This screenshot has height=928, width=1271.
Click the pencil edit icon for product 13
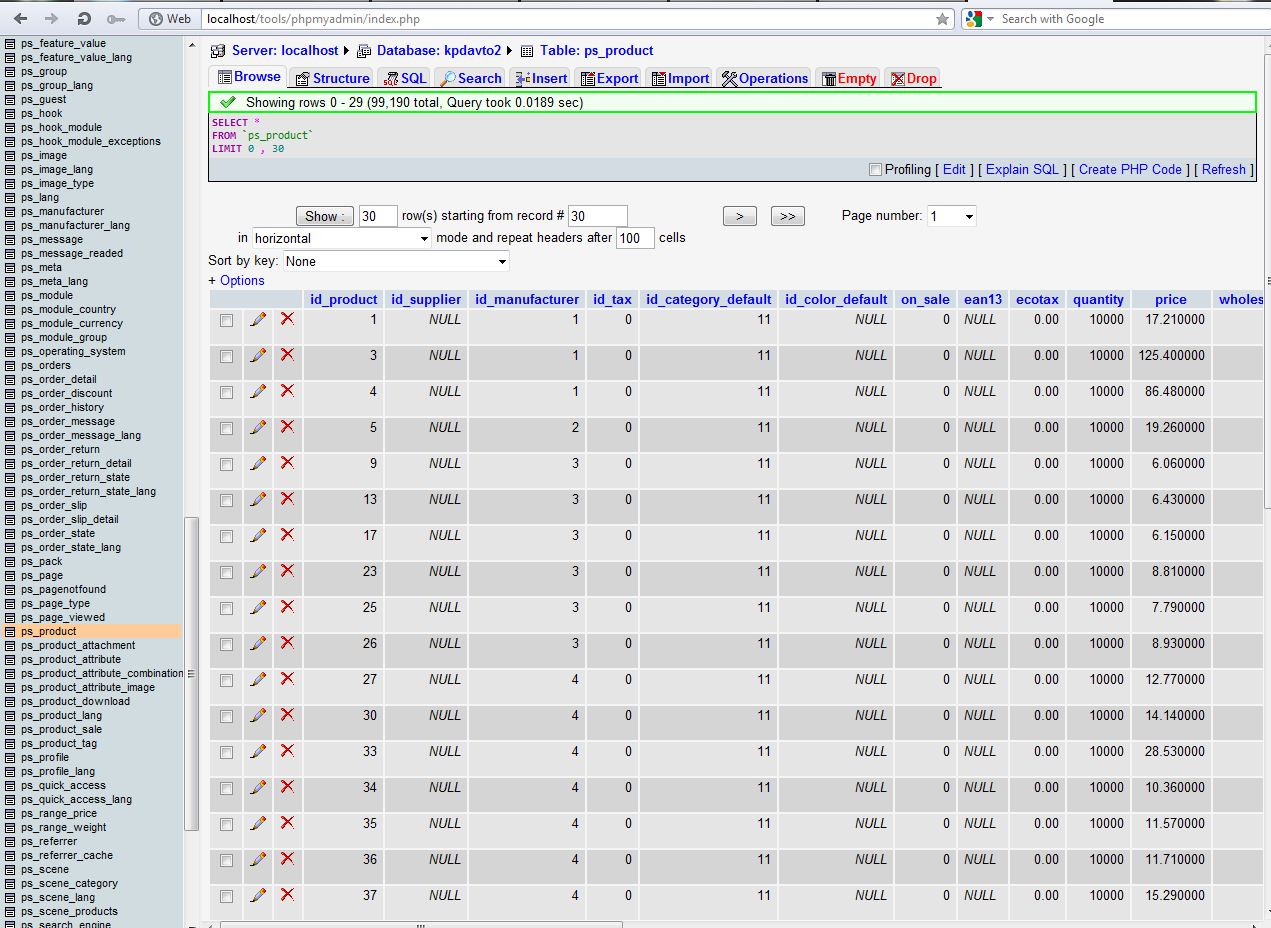(258, 499)
